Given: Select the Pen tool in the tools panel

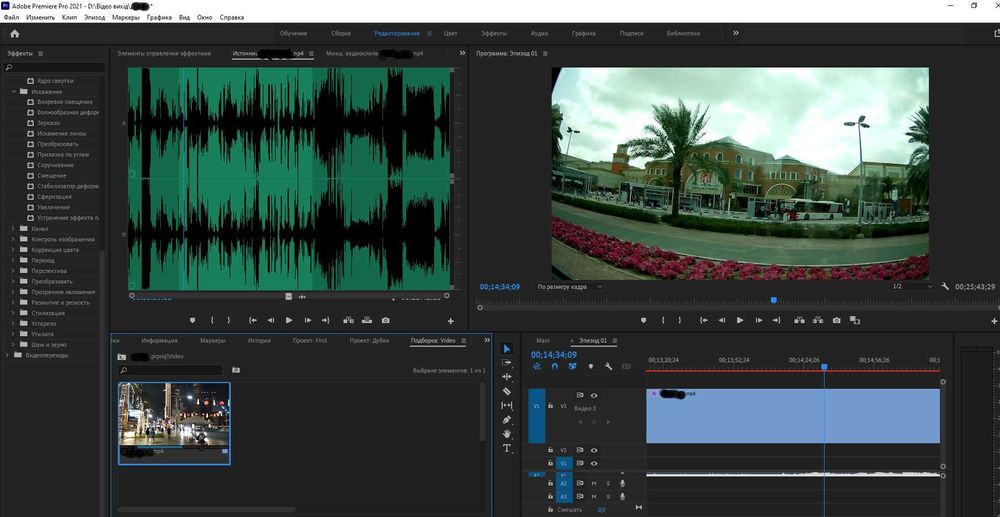Looking at the screenshot, I should 507,420.
